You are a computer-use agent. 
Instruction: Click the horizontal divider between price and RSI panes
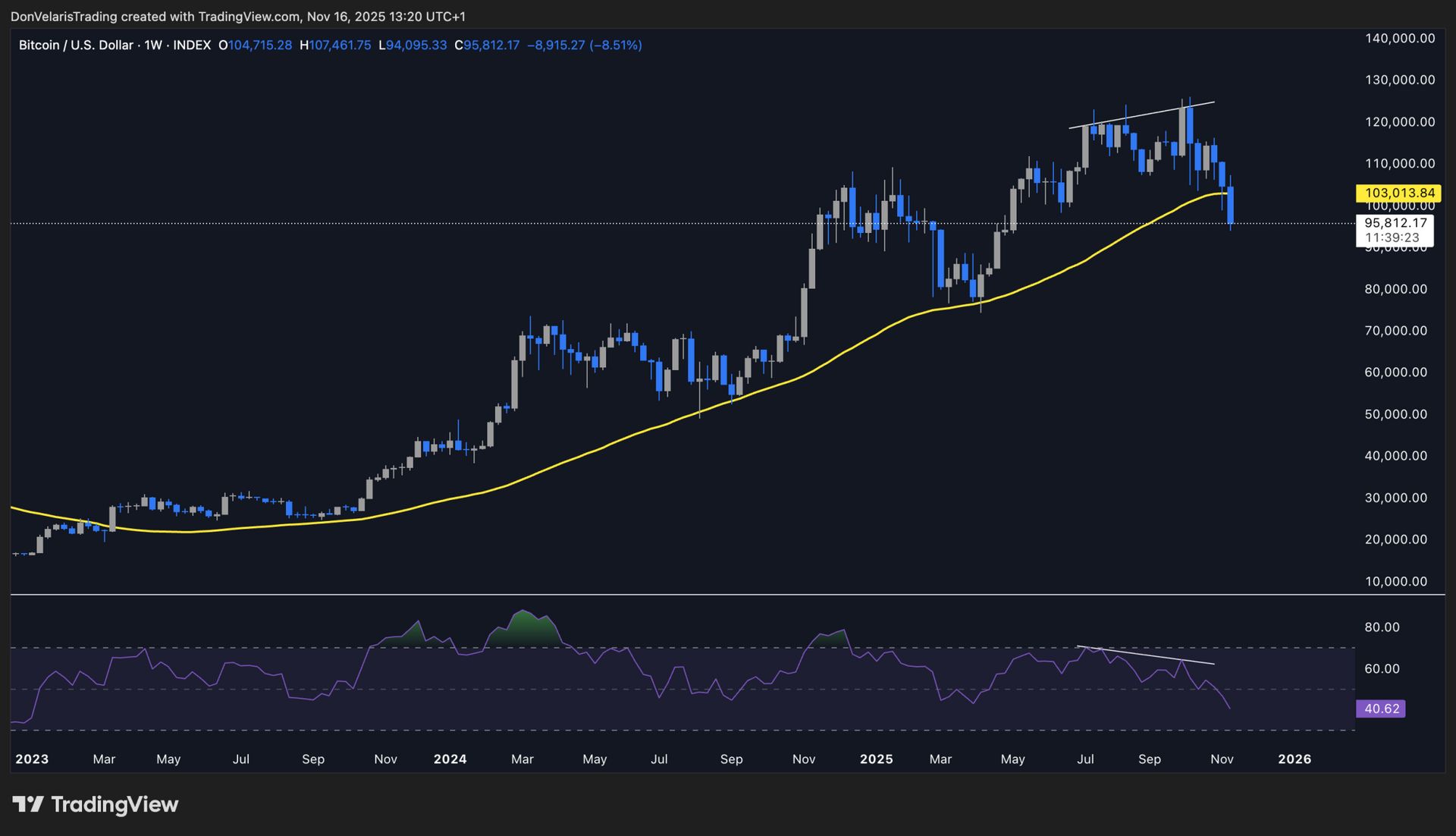point(682,595)
